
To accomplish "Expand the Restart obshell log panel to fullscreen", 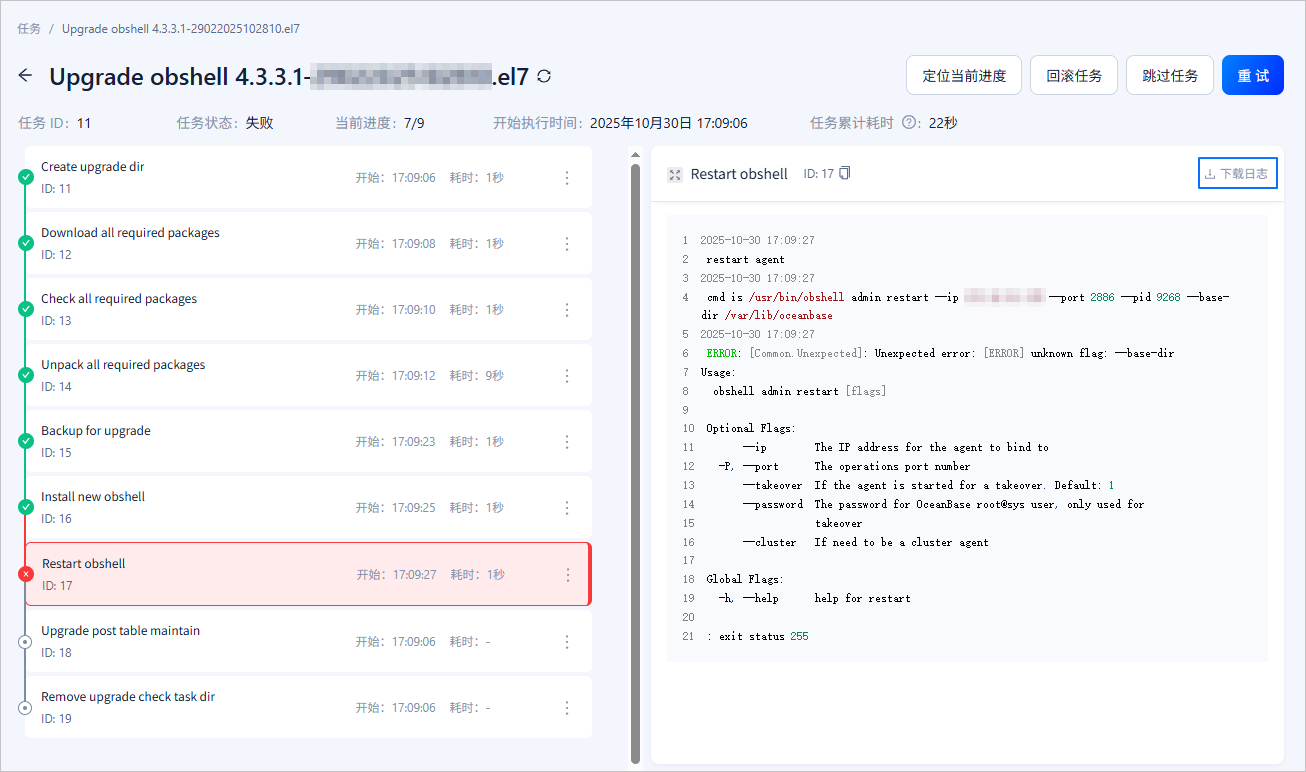I will [x=674, y=174].
